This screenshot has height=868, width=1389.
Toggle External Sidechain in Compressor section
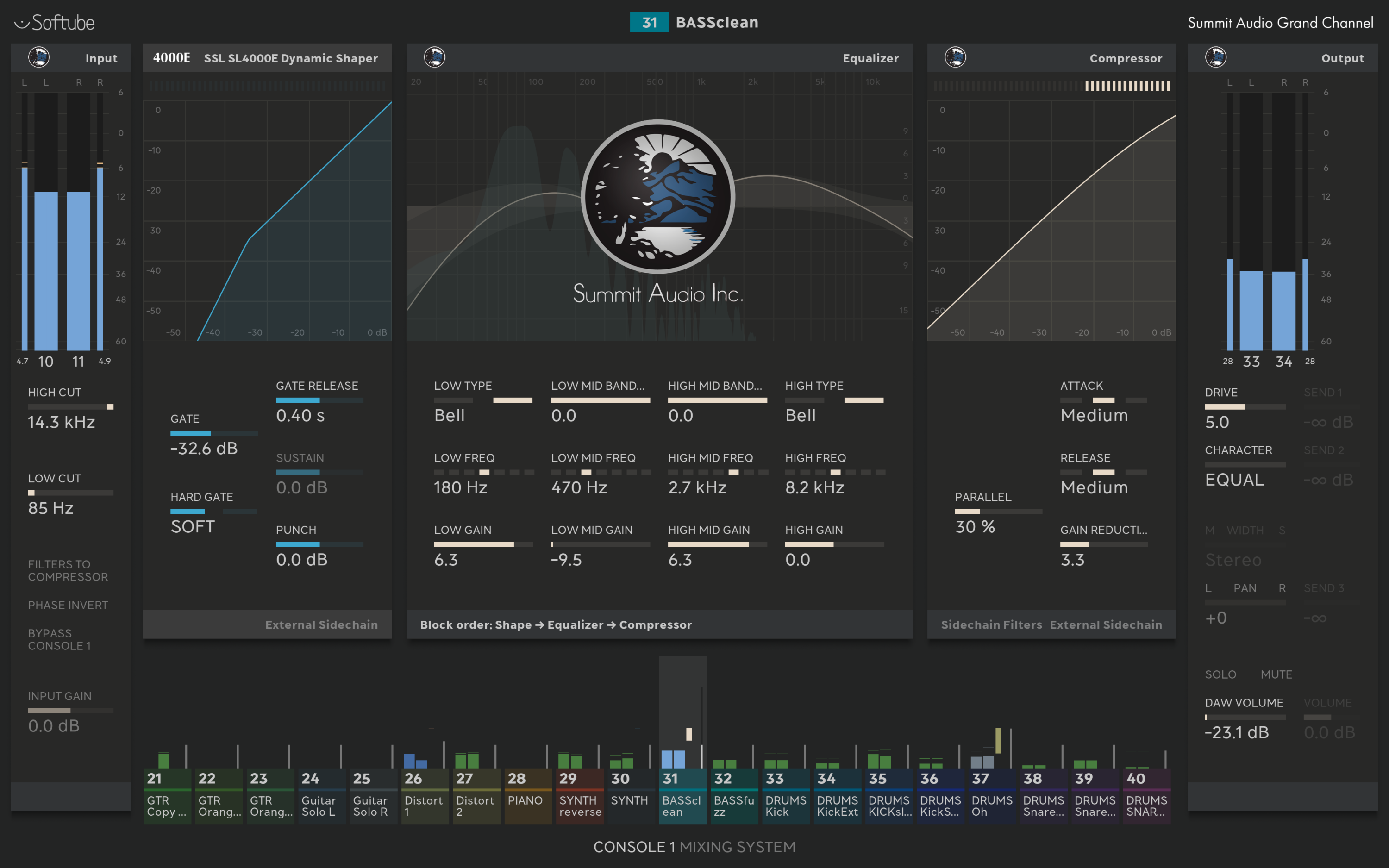coord(1106,624)
